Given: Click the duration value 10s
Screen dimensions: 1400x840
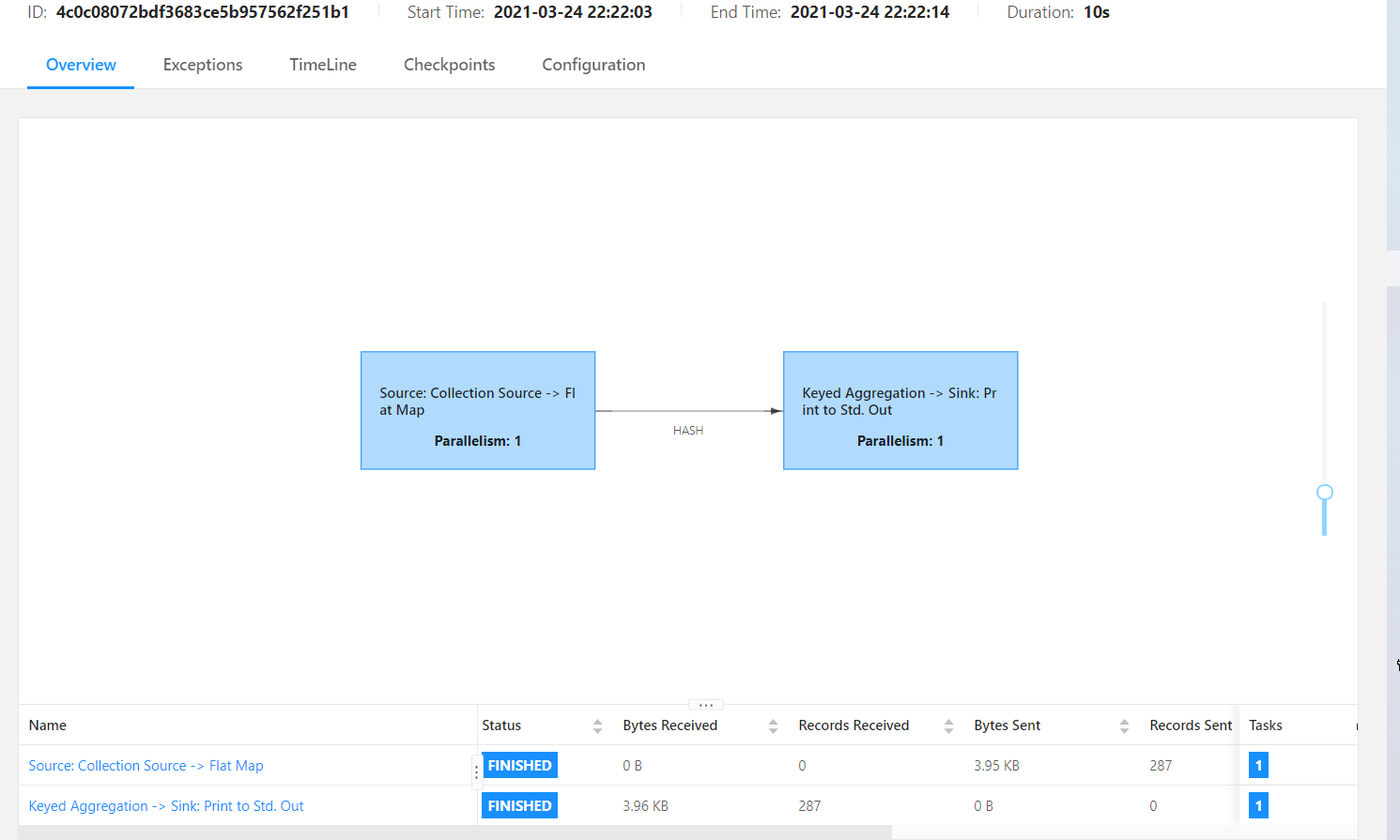Looking at the screenshot, I should point(1097,12).
